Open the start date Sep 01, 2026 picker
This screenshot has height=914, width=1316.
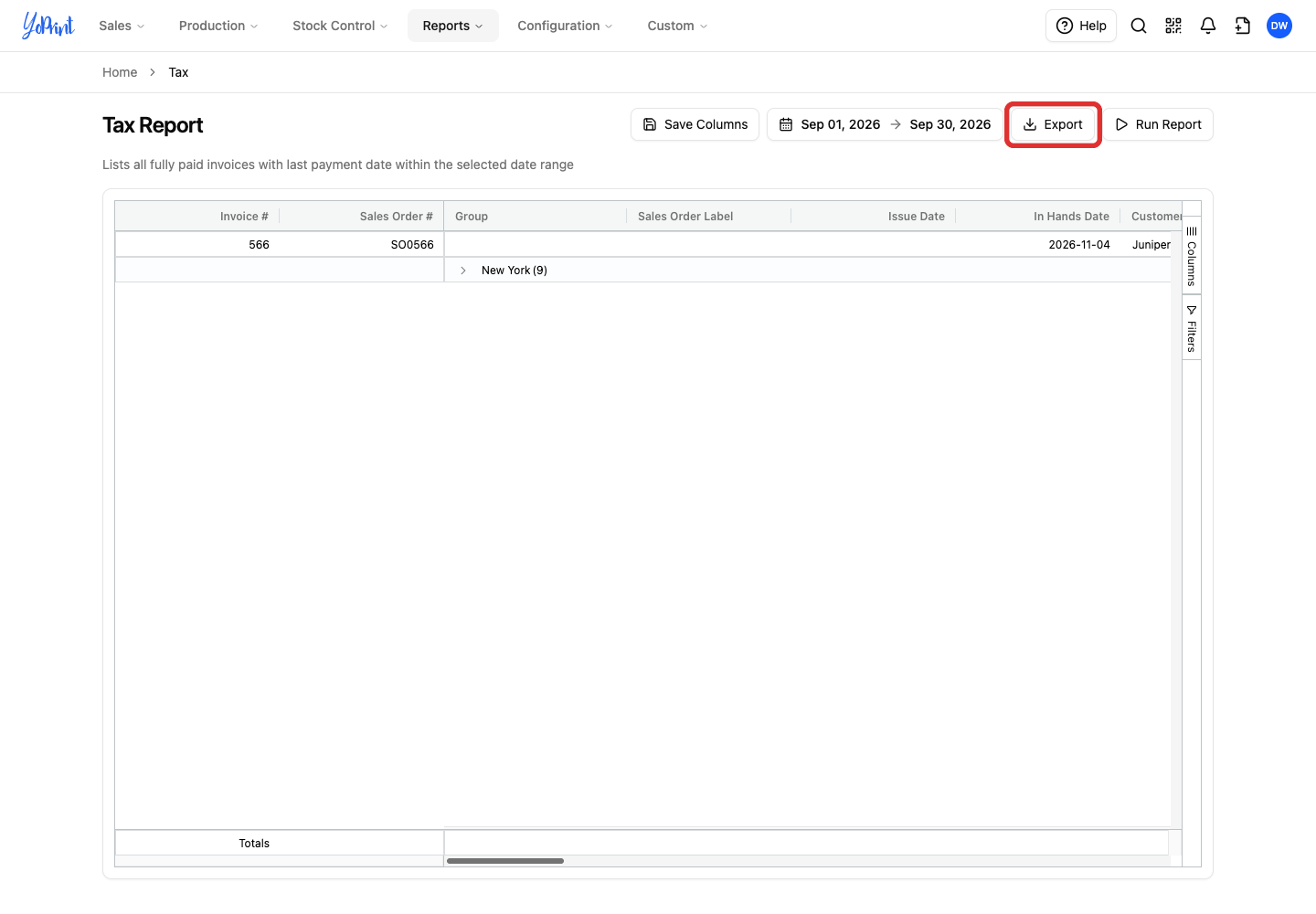tap(840, 124)
